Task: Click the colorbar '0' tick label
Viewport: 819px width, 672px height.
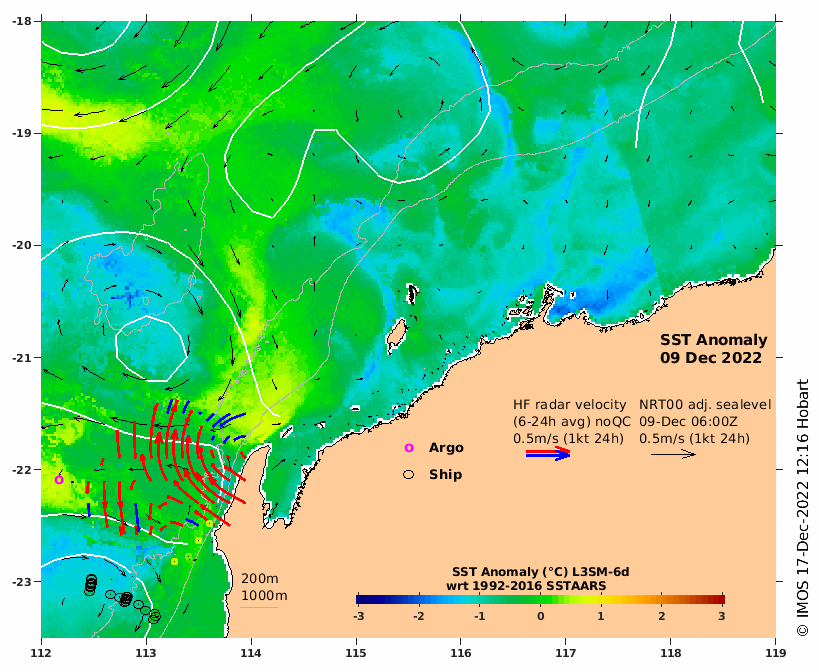Action: (541, 616)
